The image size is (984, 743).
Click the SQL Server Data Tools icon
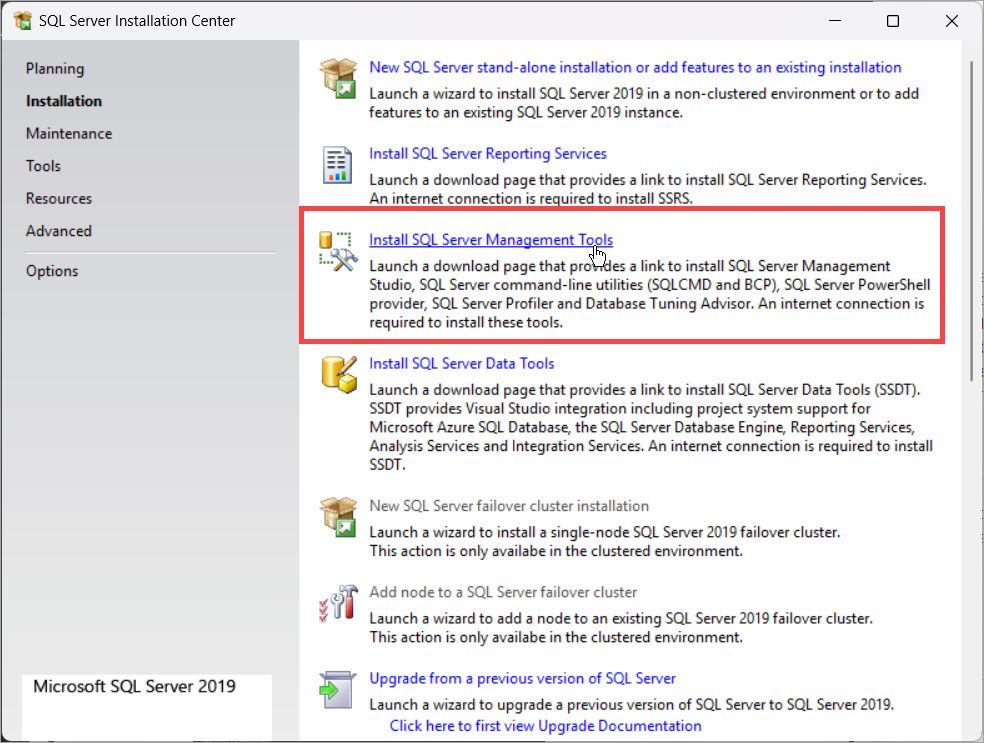[x=339, y=375]
